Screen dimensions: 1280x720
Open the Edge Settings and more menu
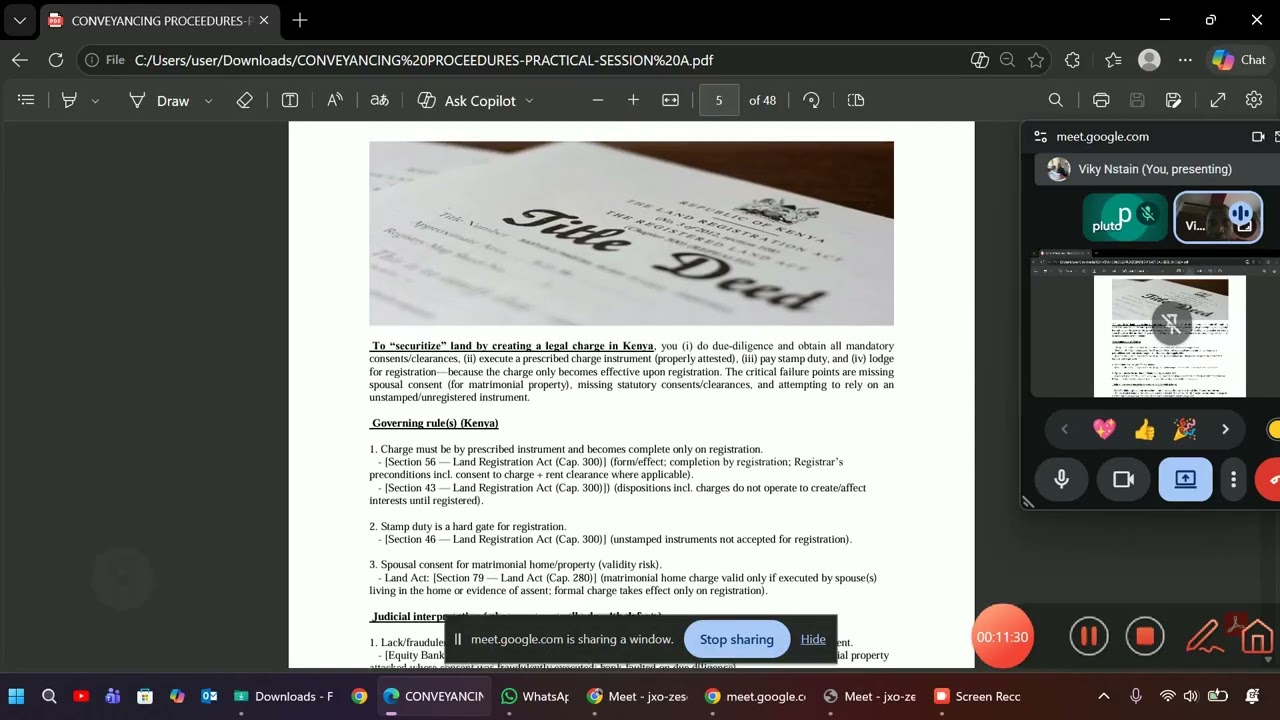[1185, 60]
